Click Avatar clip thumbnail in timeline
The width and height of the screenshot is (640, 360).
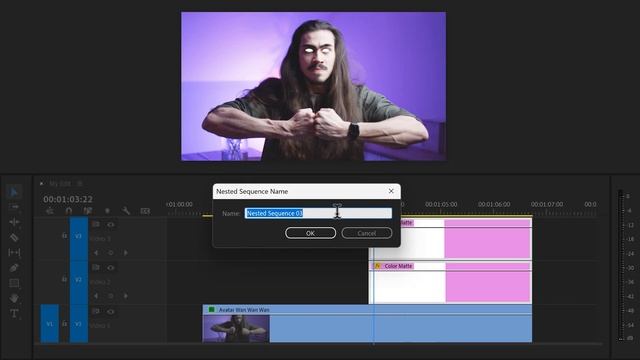pos(236,329)
